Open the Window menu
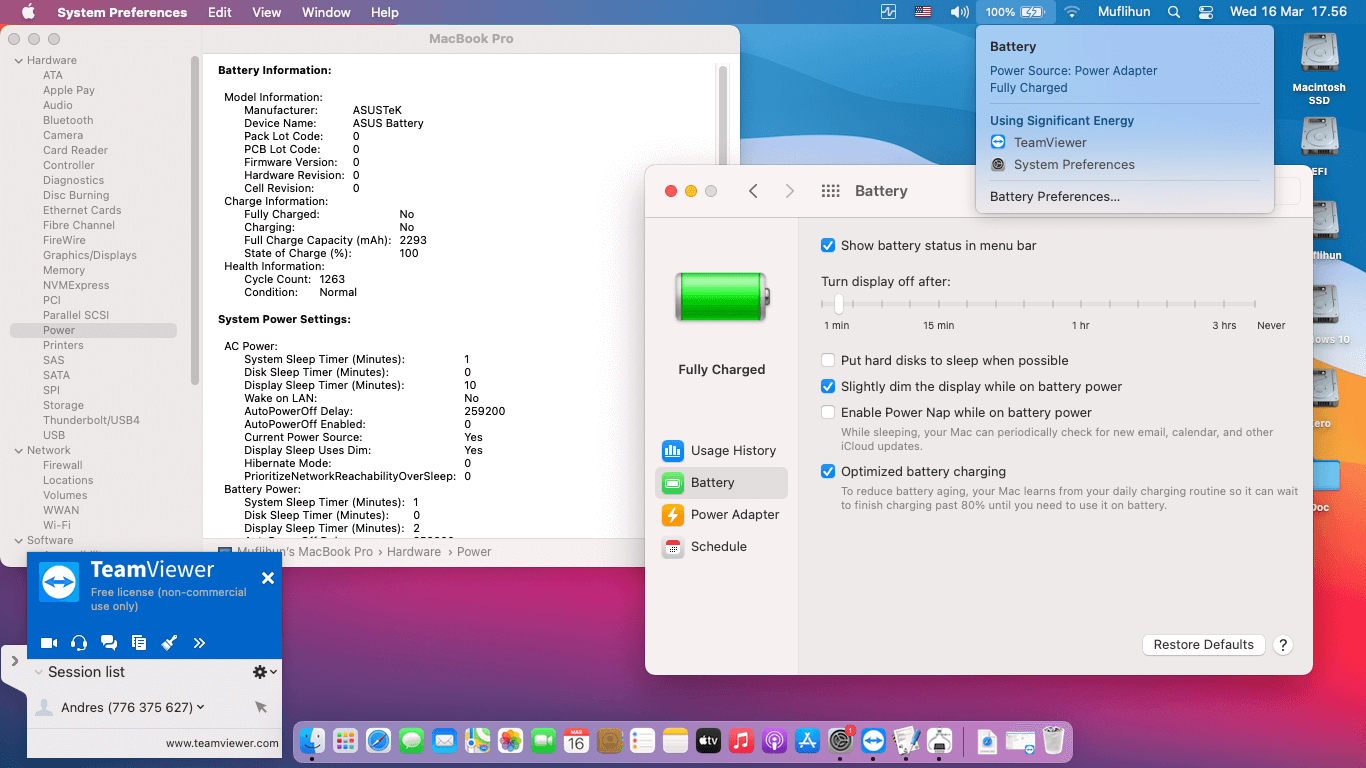 click(326, 12)
